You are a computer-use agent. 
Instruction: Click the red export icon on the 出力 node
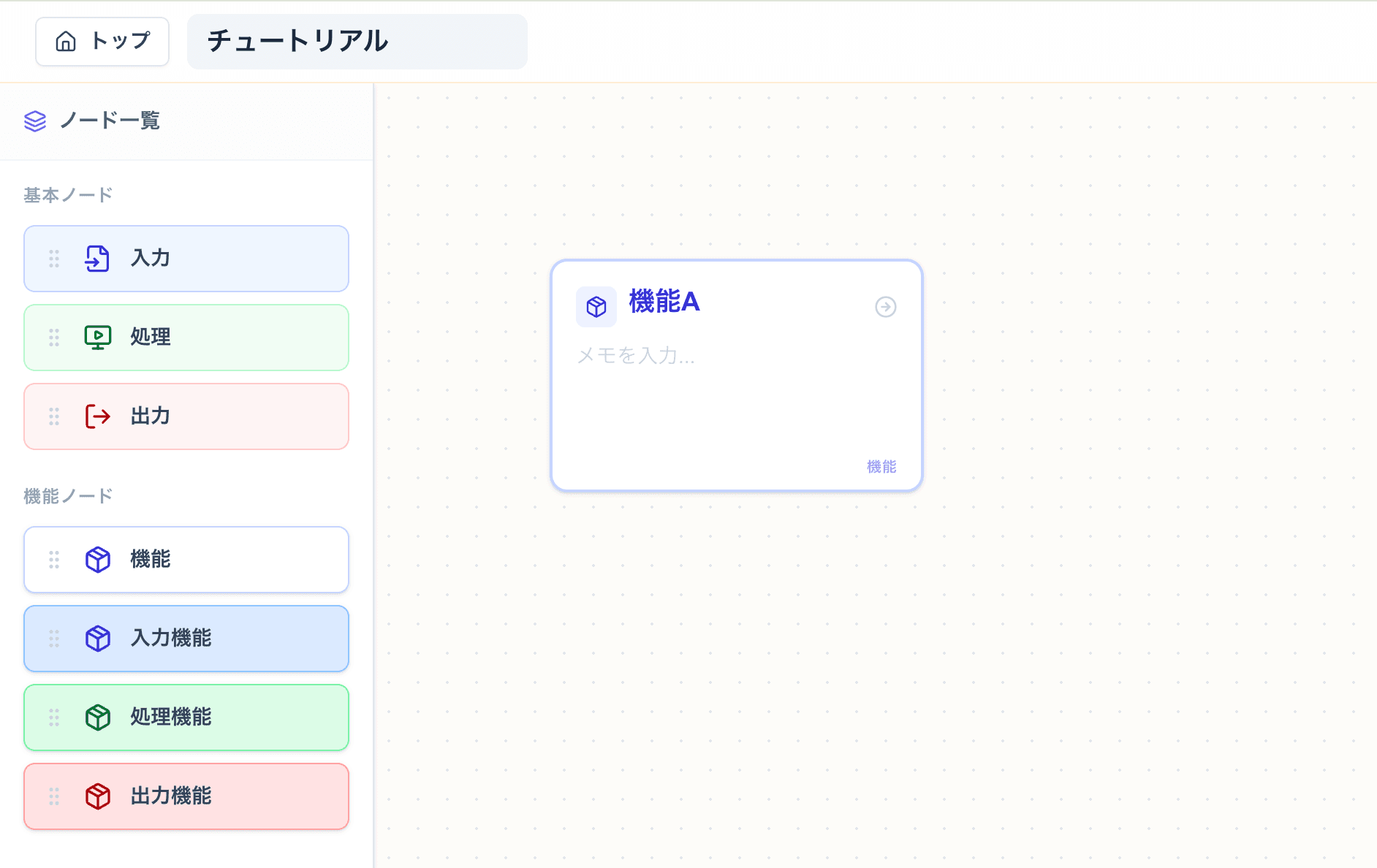(x=96, y=416)
